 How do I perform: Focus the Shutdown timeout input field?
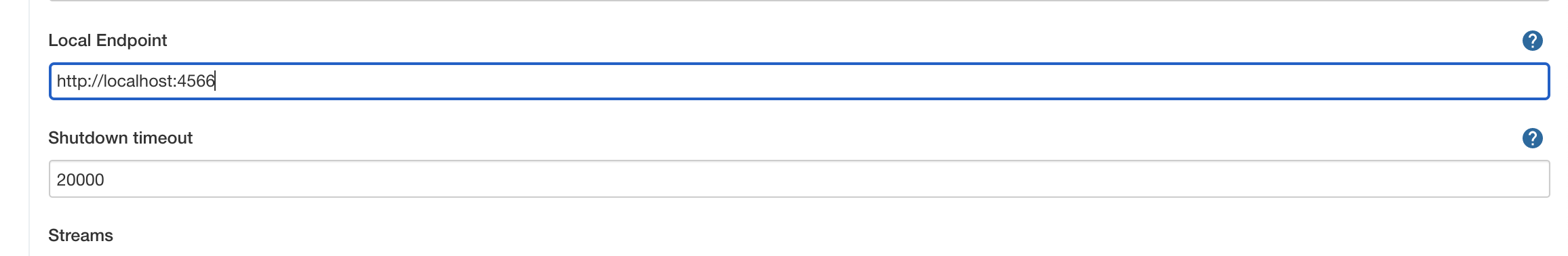pyautogui.click(x=799, y=179)
